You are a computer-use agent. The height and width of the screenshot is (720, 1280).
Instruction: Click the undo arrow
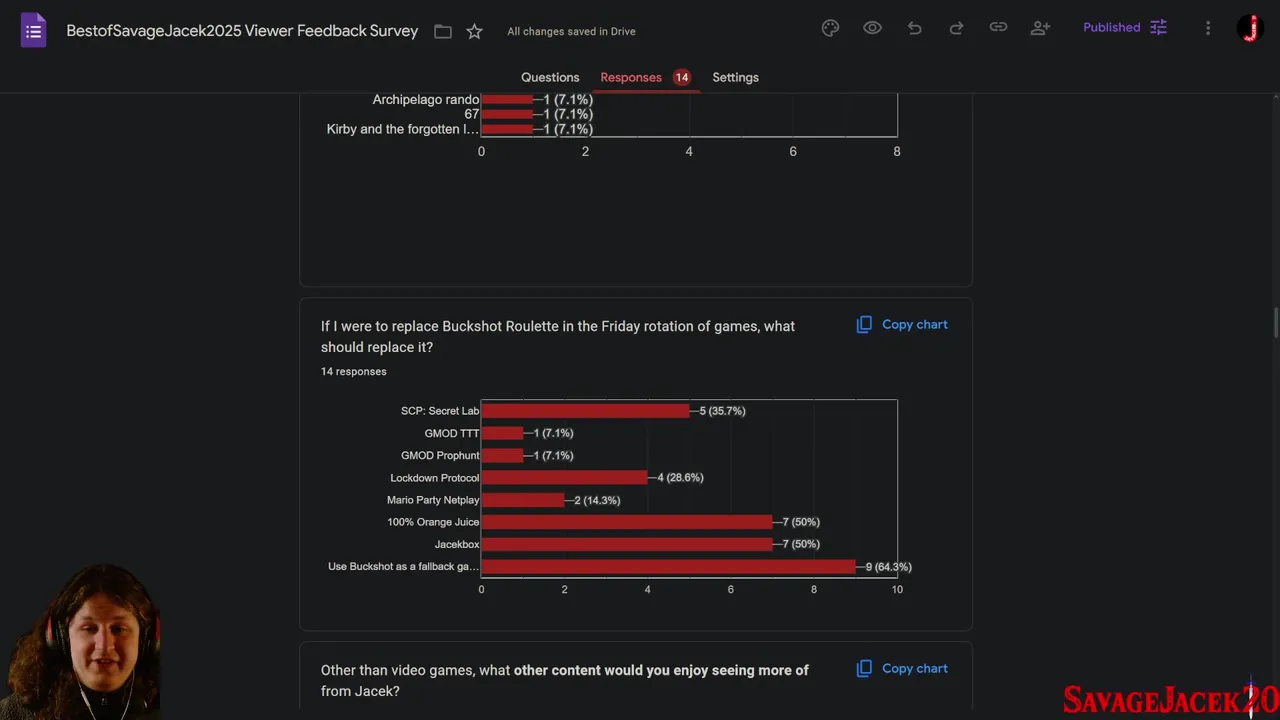coord(914,28)
